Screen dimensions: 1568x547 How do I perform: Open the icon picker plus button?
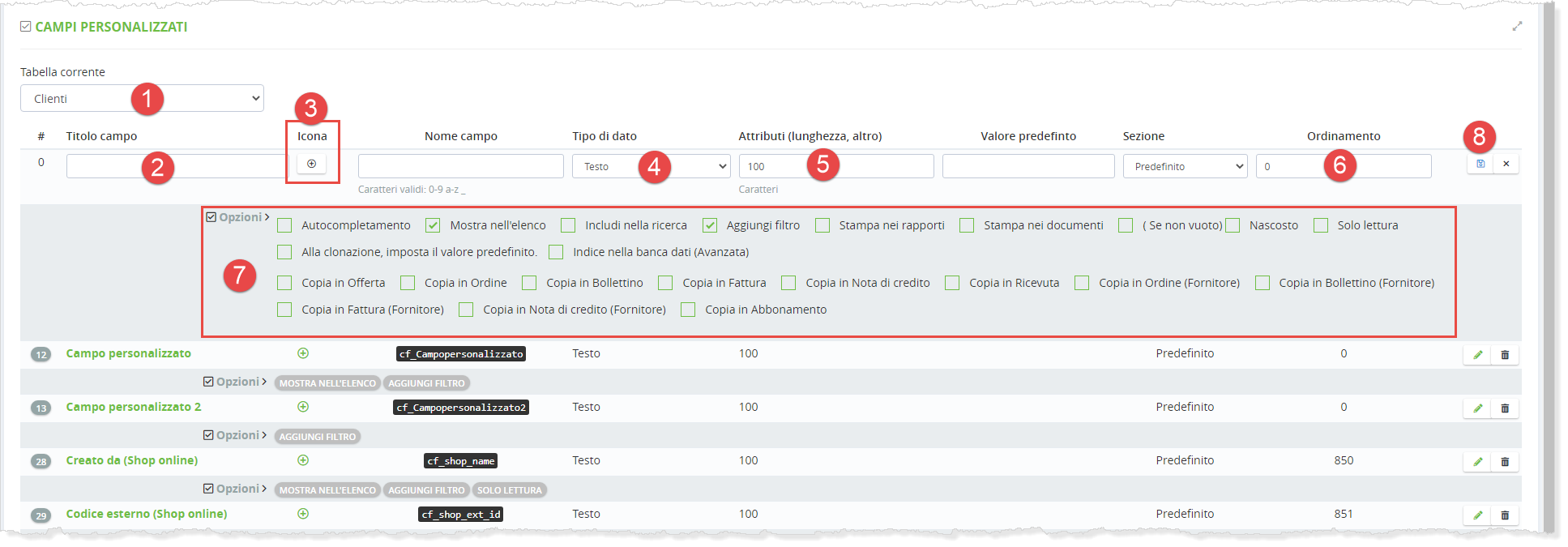point(311,164)
